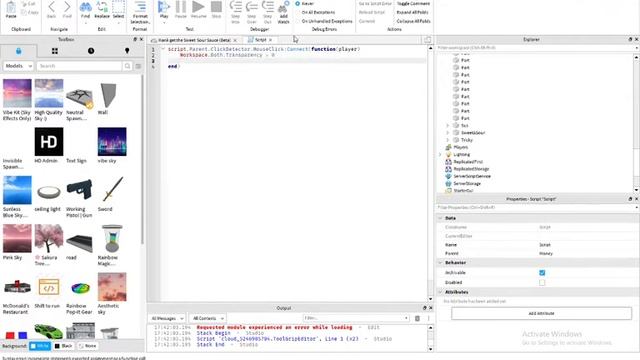This screenshot has width=640, height=360.
Task: Select the Shift to run script thumbnail
Action: point(49,287)
